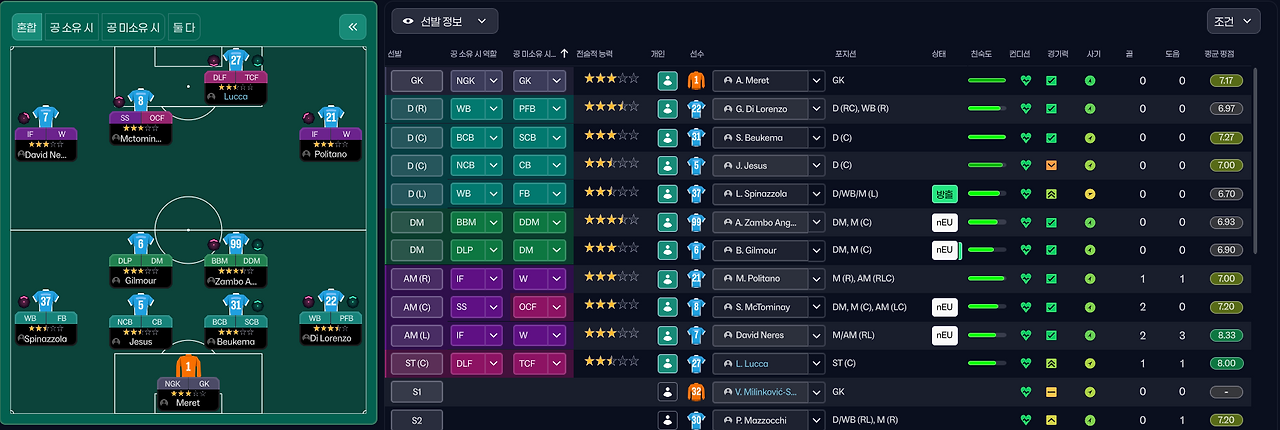This screenshot has height=430, width=1280.
Task: Switch to the 공 소유 시 tab
Action: point(71,28)
